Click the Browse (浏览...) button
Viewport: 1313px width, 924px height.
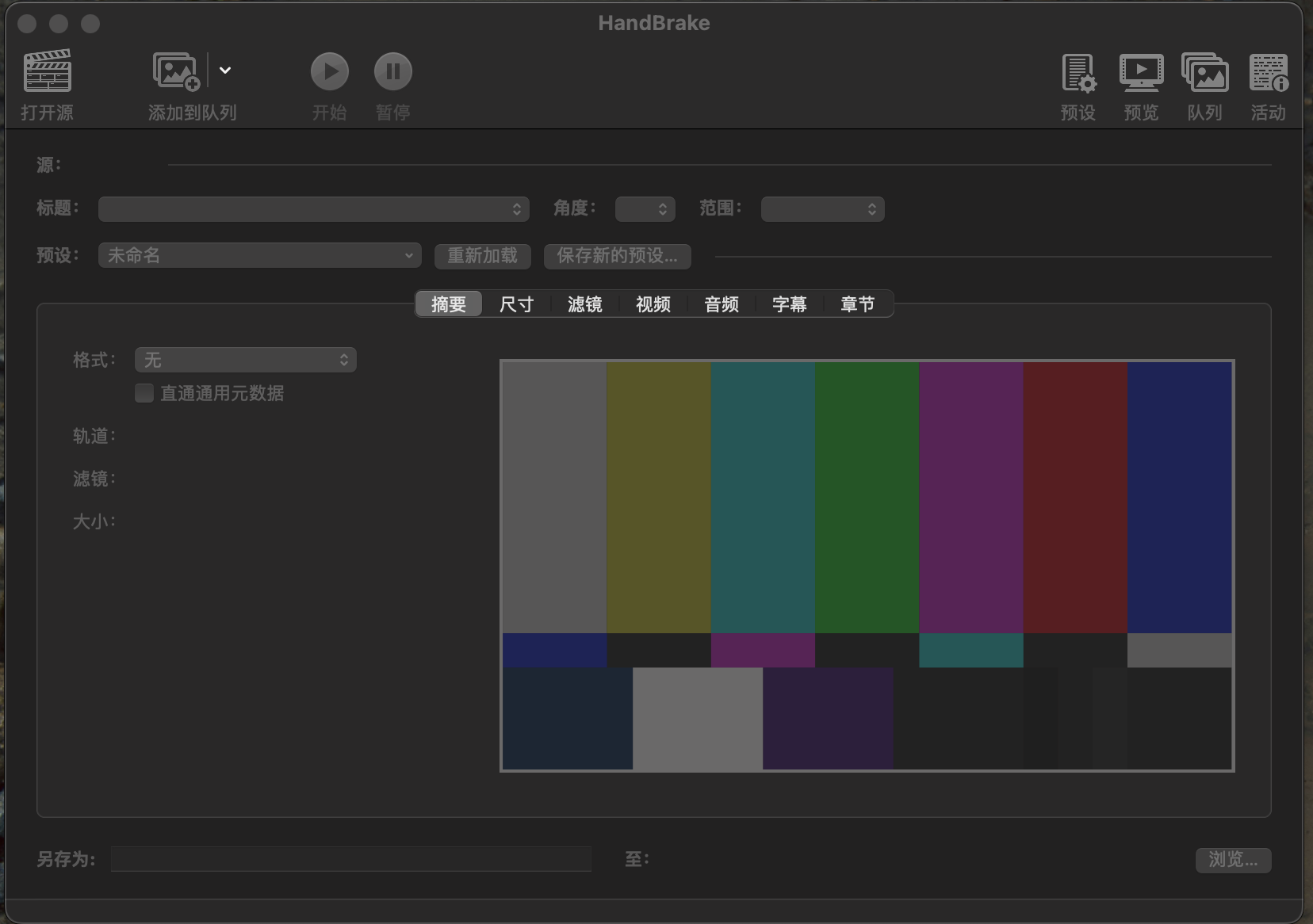pos(1234,860)
